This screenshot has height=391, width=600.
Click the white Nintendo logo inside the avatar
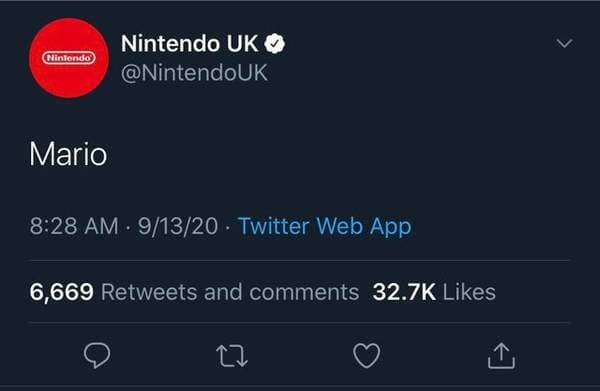[x=69, y=58]
